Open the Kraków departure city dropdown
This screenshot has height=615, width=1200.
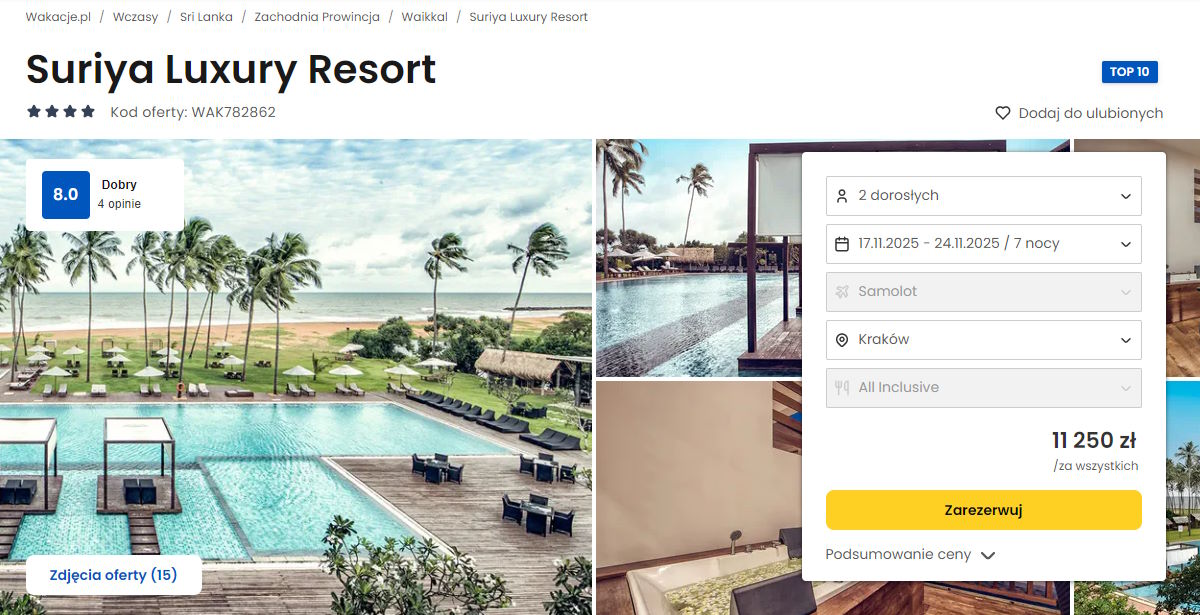pos(984,340)
